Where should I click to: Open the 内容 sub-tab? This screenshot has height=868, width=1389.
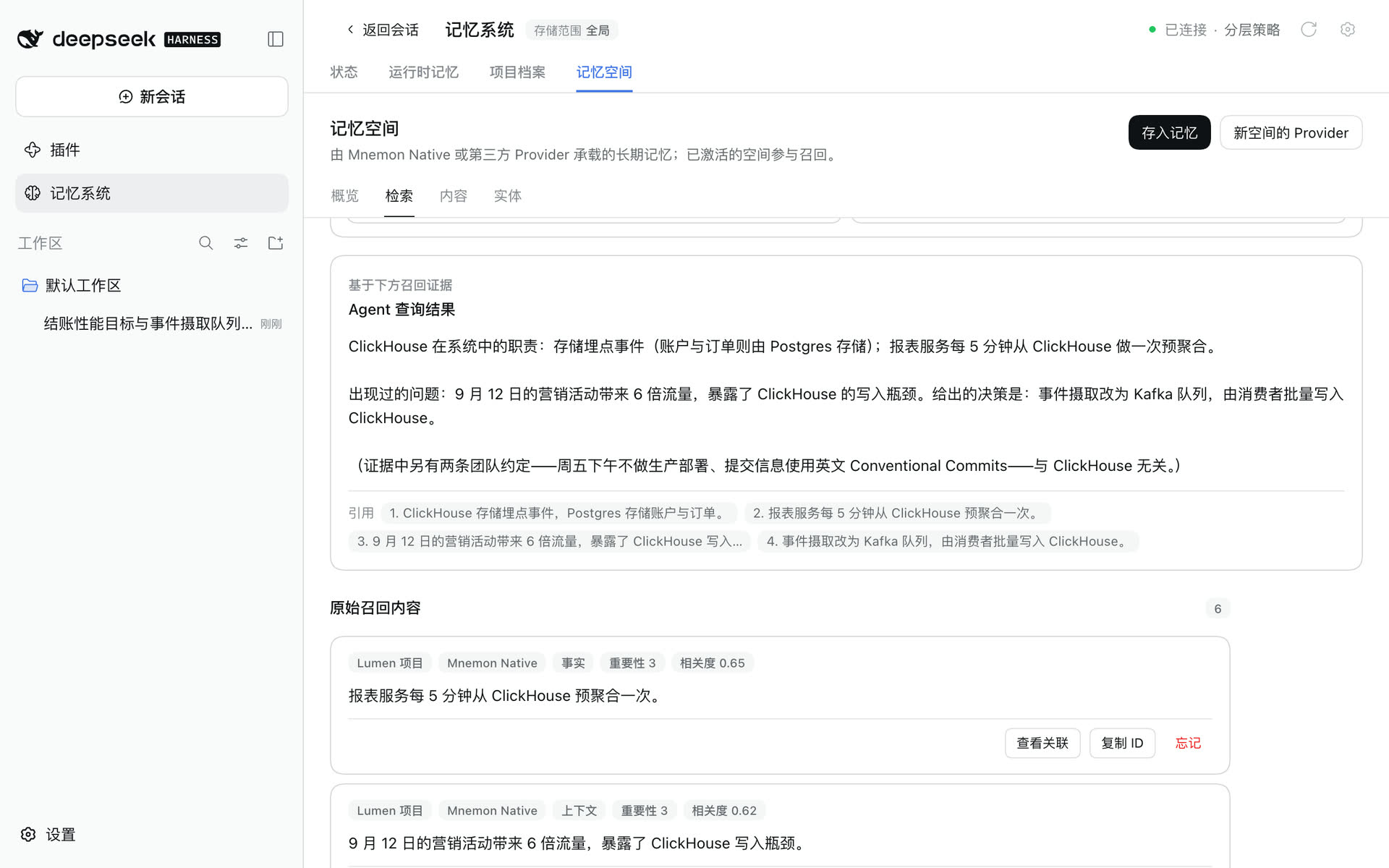[x=454, y=196]
